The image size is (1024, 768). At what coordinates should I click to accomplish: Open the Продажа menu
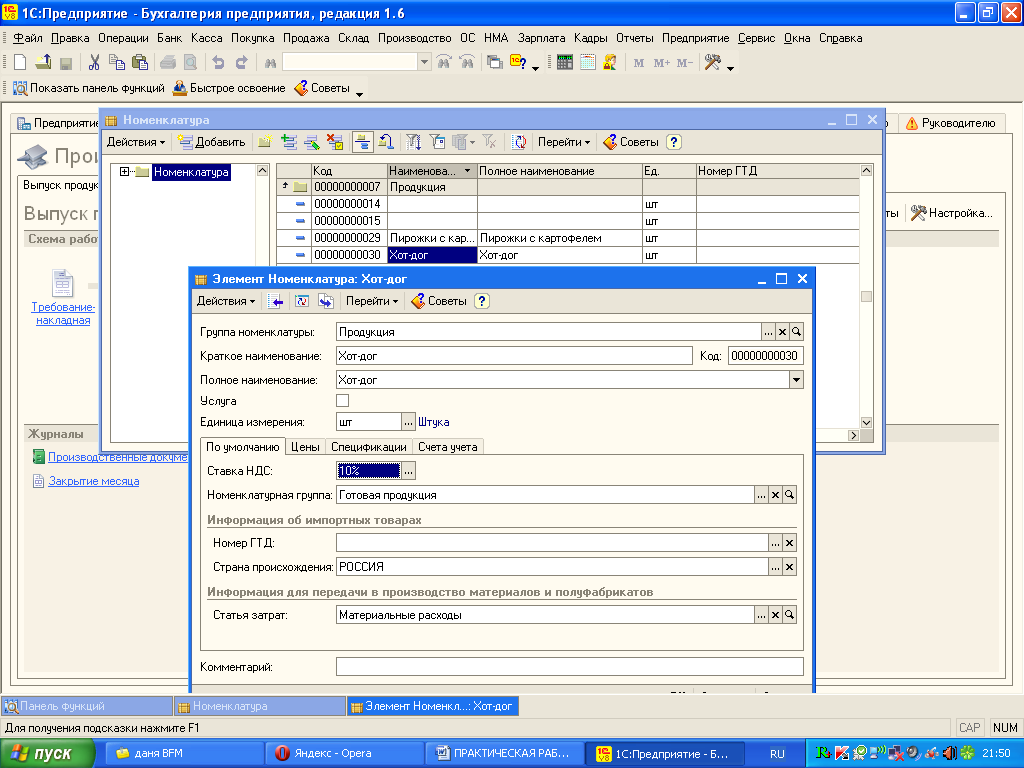pos(306,38)
